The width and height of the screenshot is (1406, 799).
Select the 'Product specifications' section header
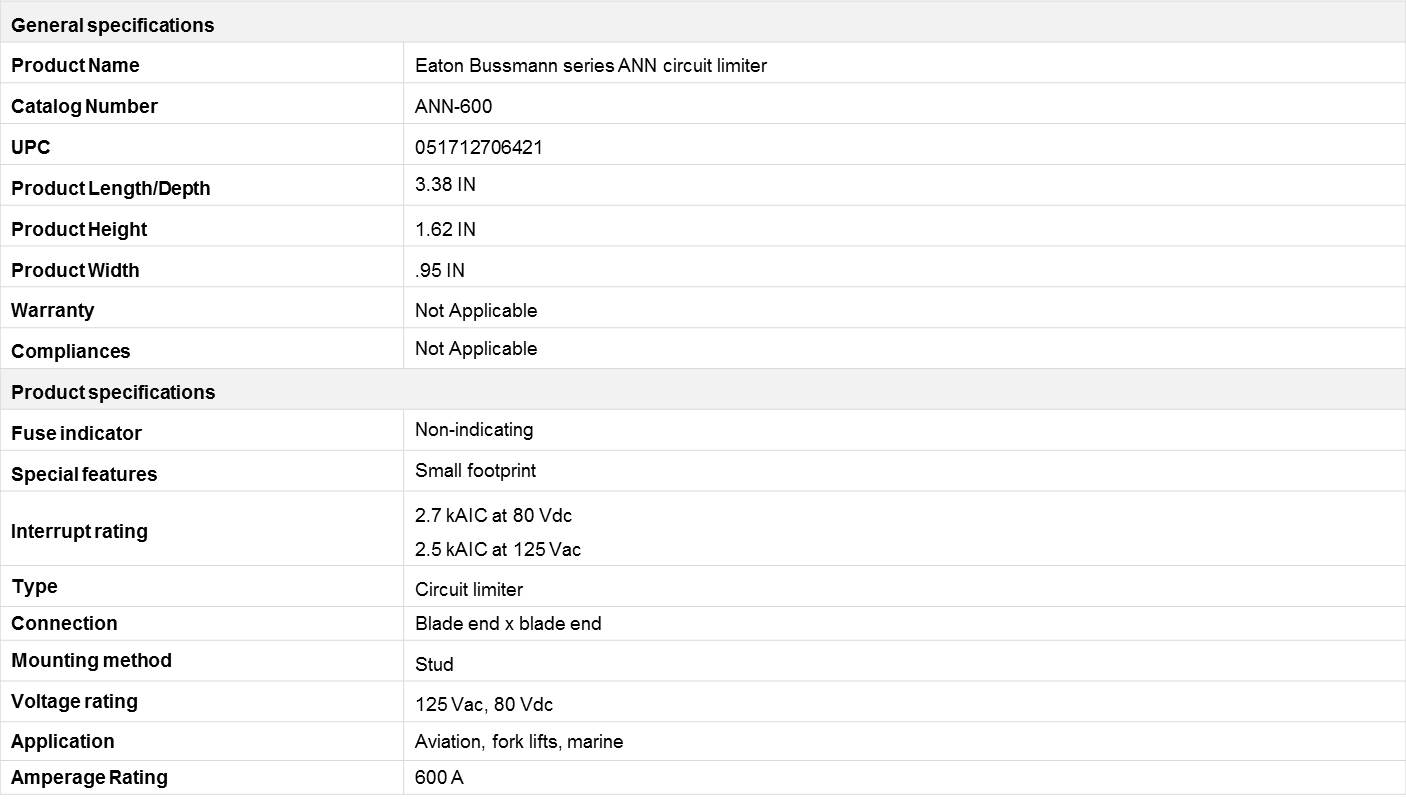(x=113, y=393)
